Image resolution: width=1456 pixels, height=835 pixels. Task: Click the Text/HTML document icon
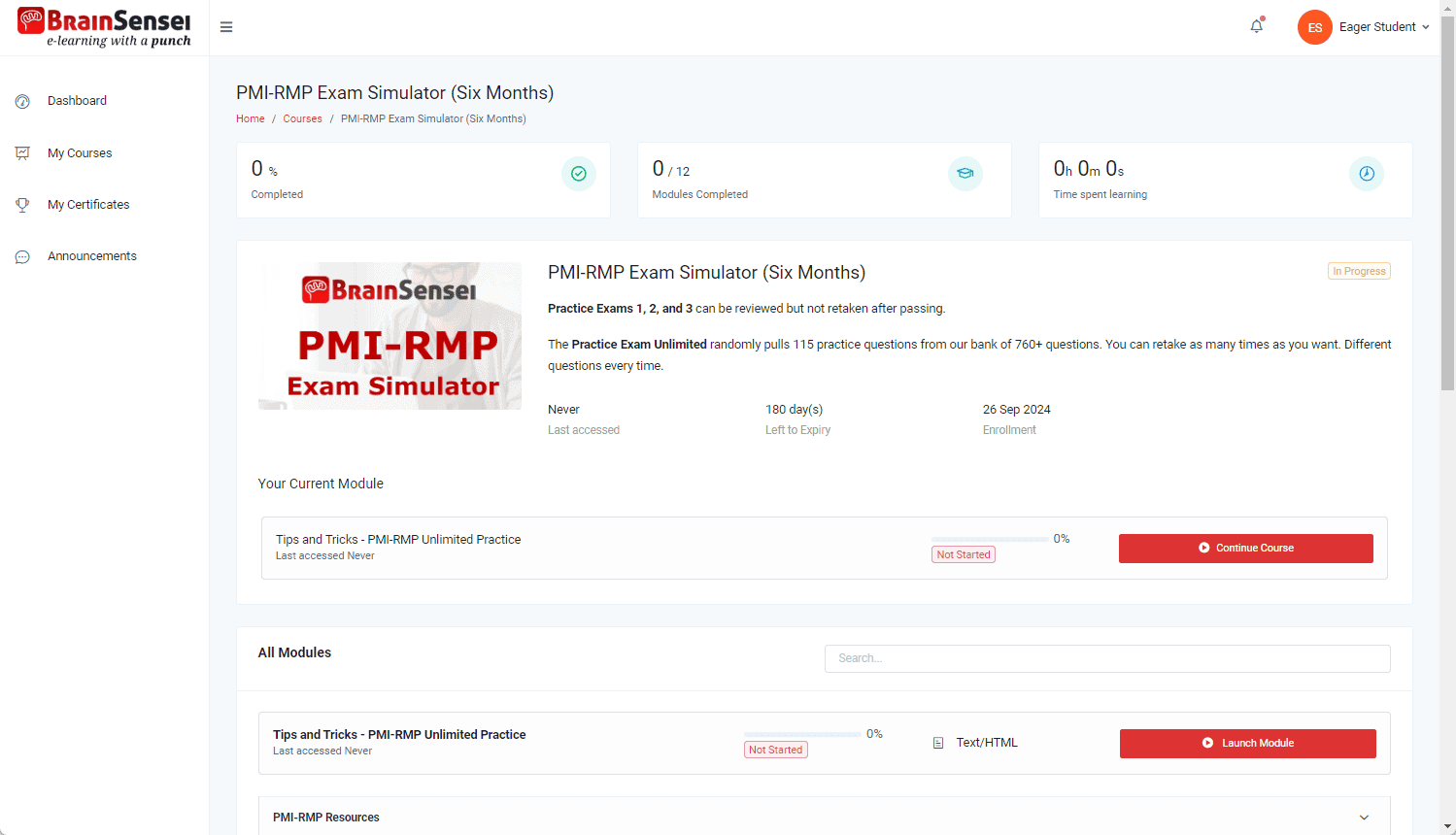click(938, 743)
